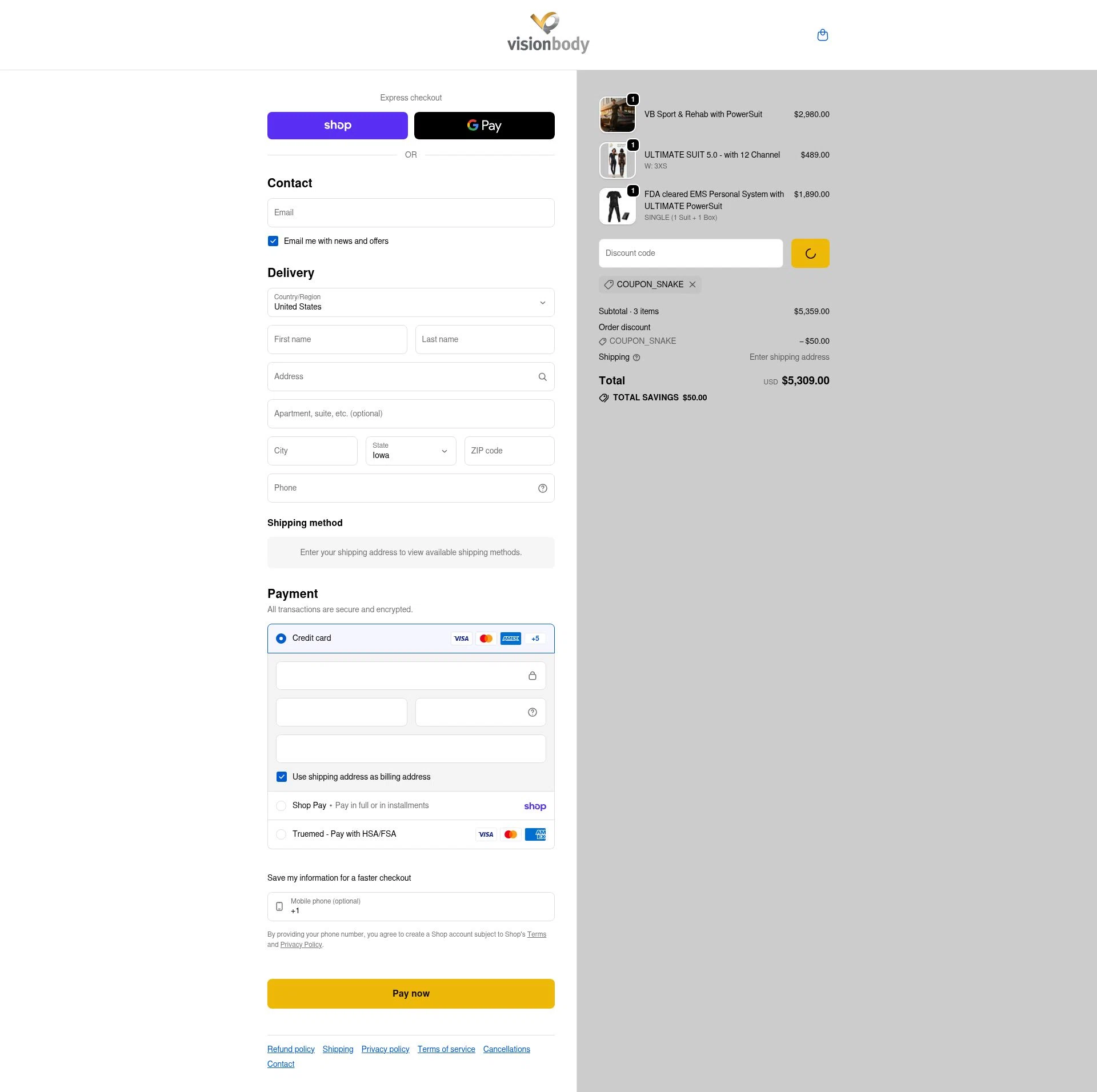Click the help icon beside the Phone field
Screen dimensions: 1097x1092
(x=542, y=488)
